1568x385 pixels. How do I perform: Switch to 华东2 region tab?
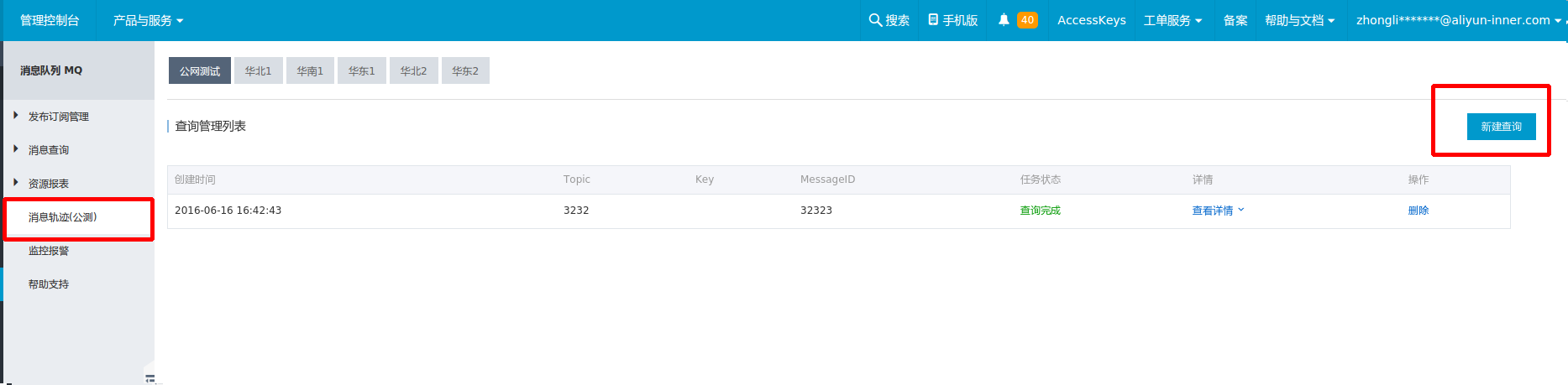pos(465,70)
